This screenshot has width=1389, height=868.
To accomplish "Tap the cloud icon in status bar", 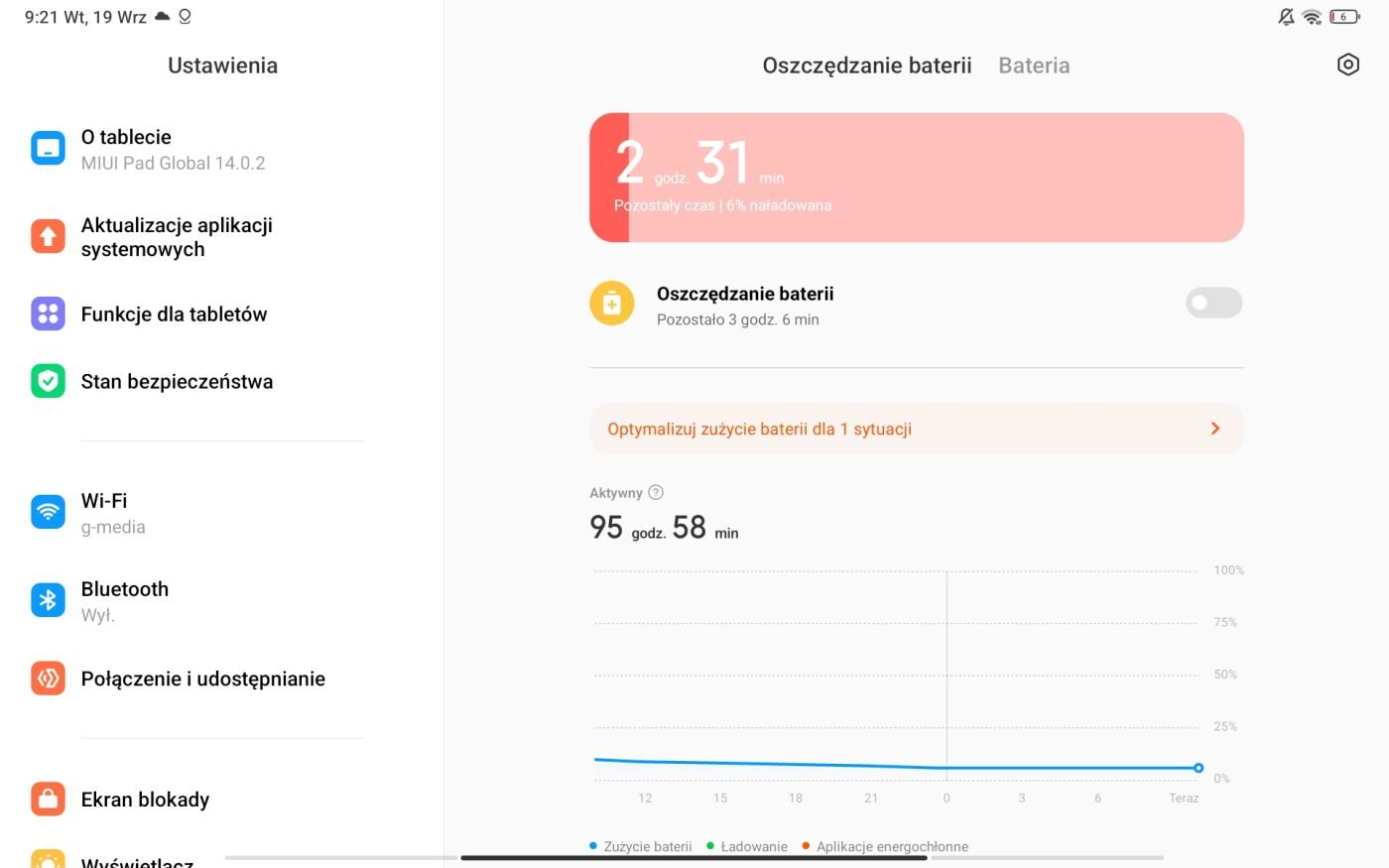I will (x=162, y=17).
